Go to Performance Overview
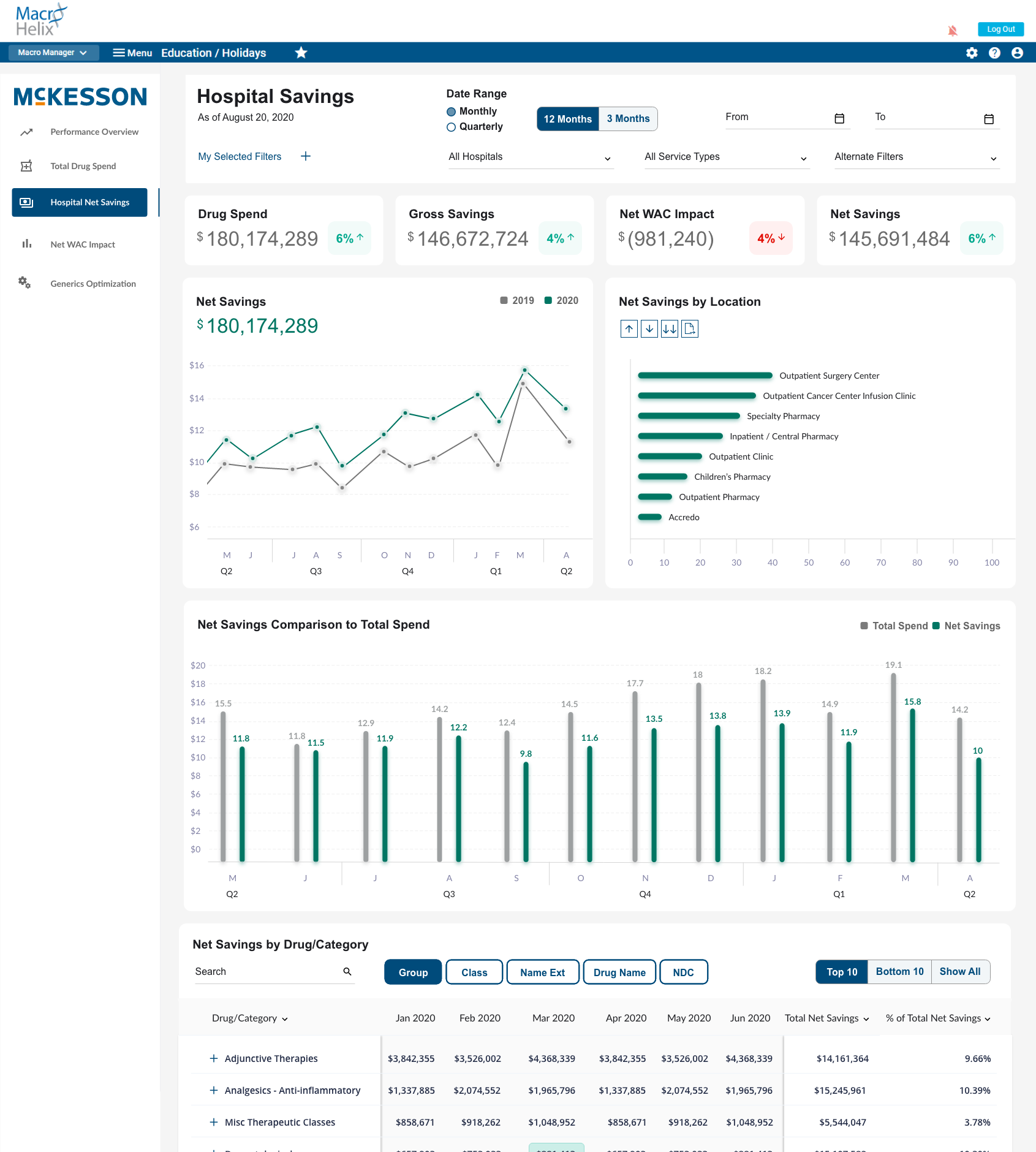The image size is (1036, 1152). pos(94,132)
